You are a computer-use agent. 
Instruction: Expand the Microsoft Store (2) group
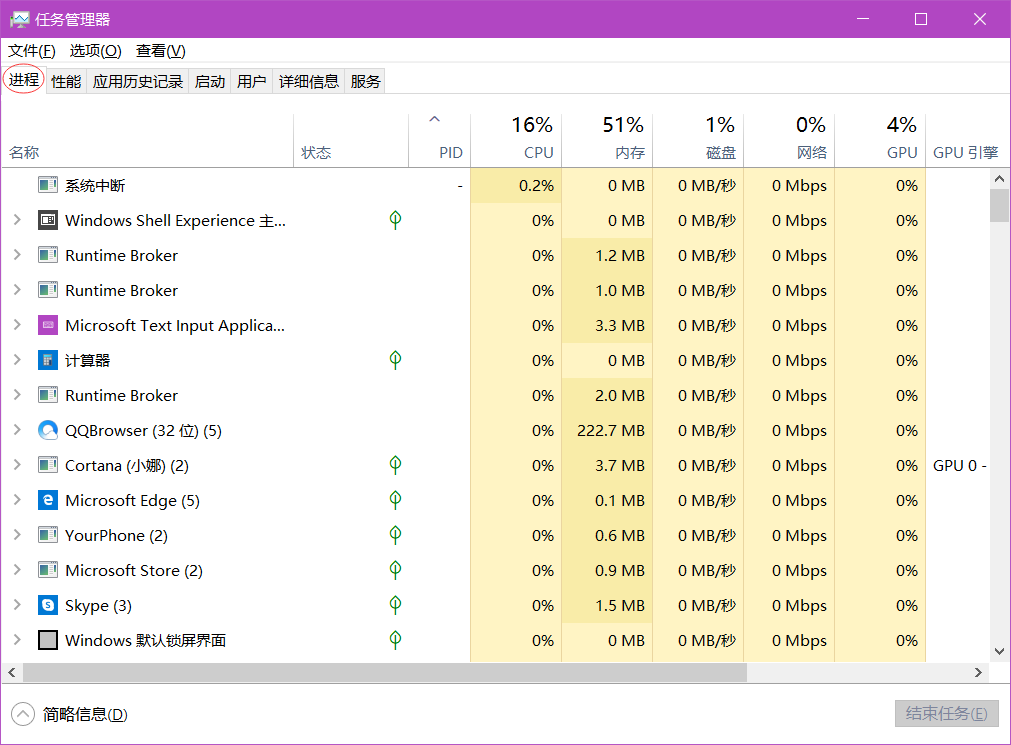[x=17, y=570]
